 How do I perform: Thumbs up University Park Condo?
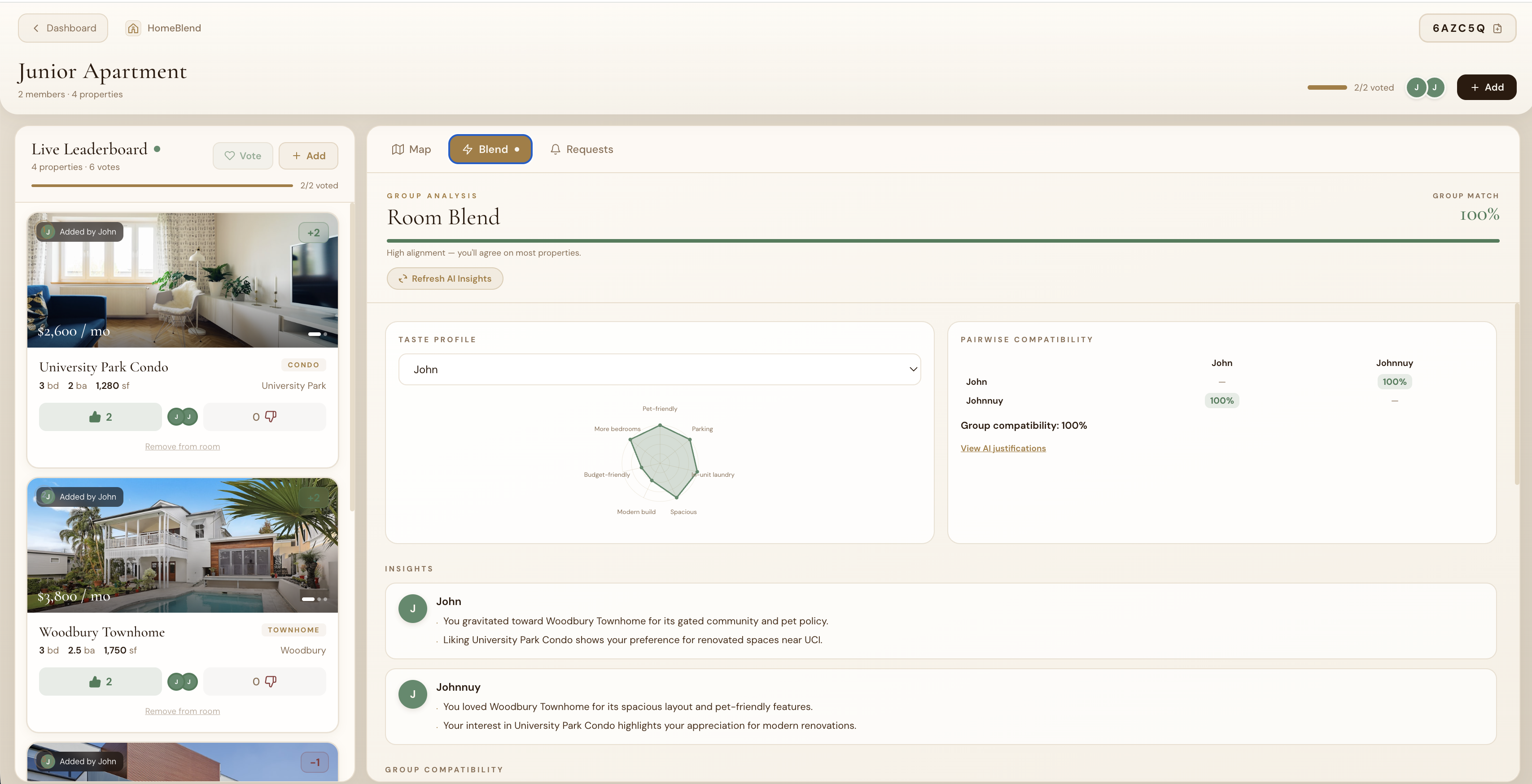pyautogui.click(x=101, y=417)
